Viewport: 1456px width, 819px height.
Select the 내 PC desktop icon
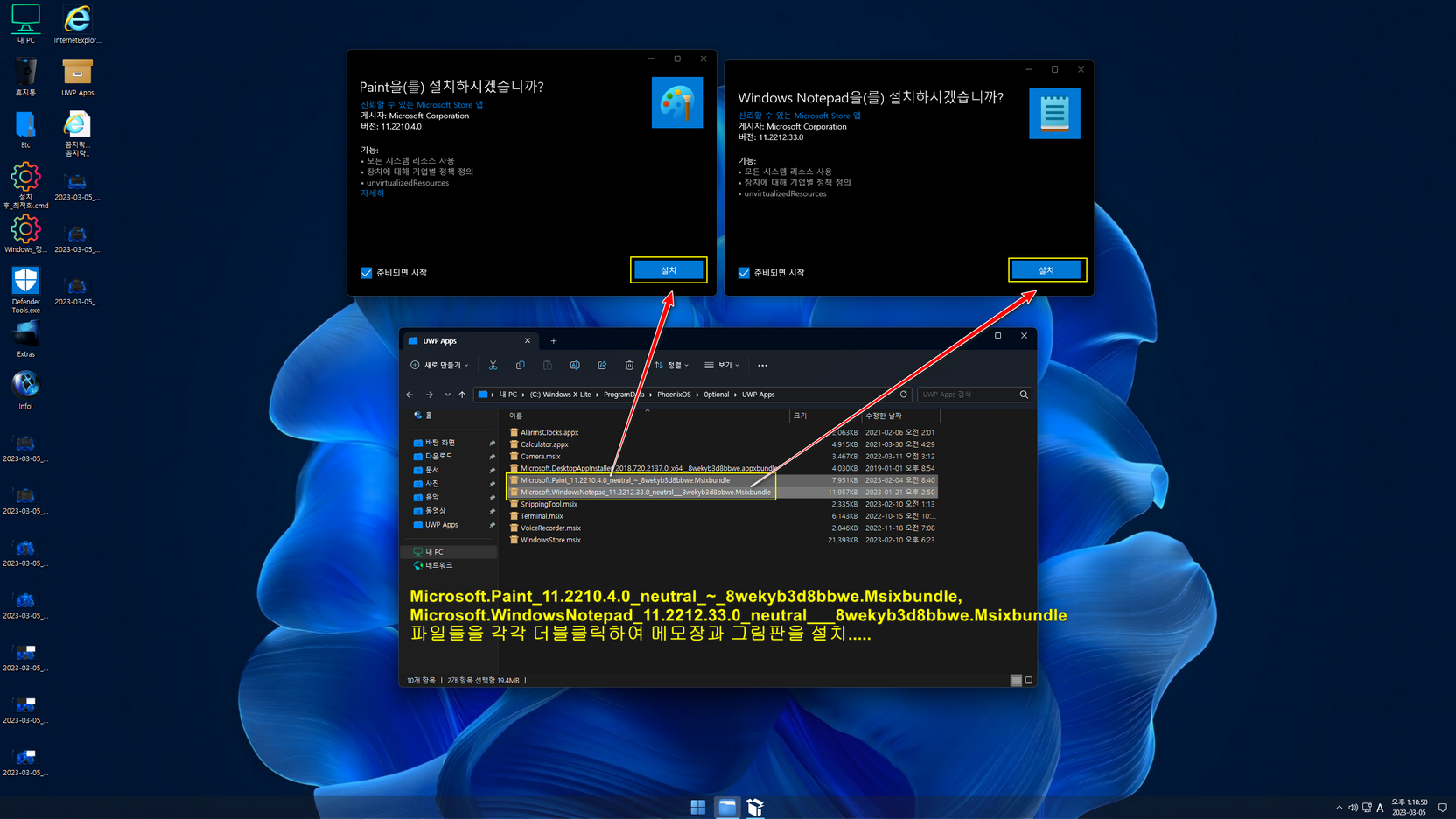(25, 24)
